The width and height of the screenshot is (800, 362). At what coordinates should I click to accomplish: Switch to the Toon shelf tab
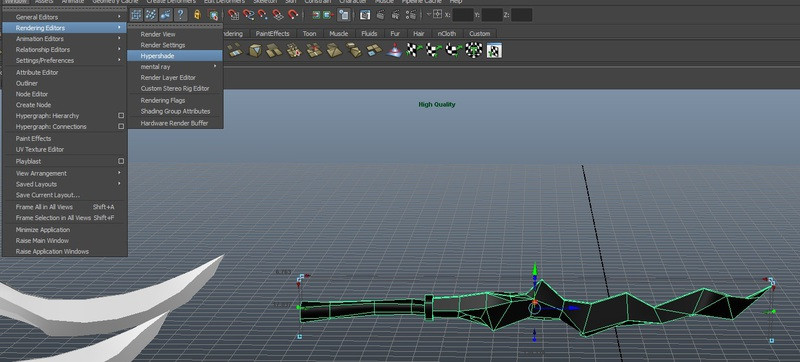(309, 34)
